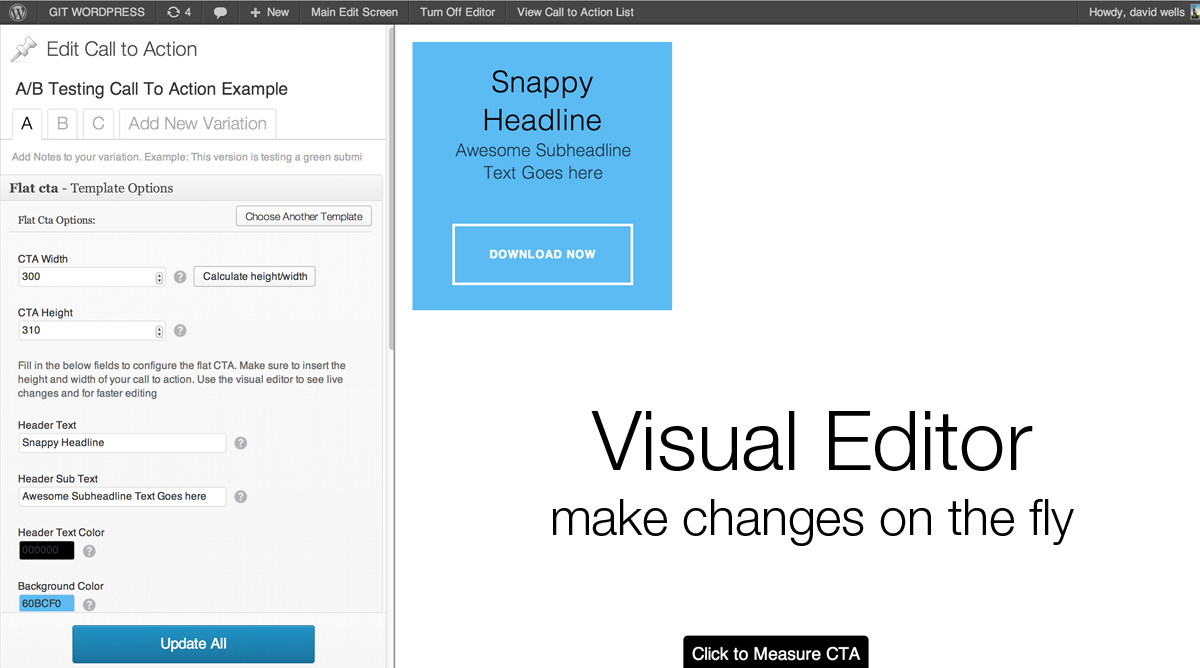Click the Header Sub Text input field
The width and height of the screenshot is (1200, 668).
(x=122, y=497)
